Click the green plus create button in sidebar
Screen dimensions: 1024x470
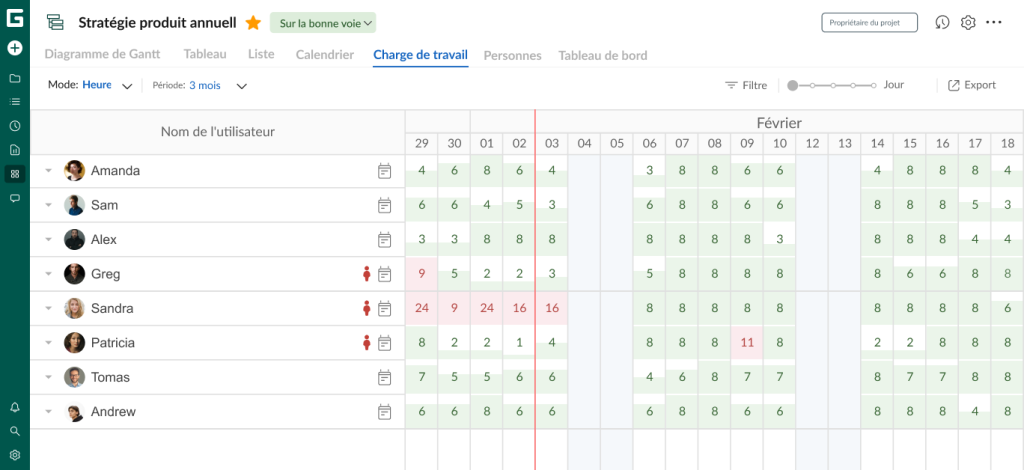pyautogui.click(x=15, y=48)
